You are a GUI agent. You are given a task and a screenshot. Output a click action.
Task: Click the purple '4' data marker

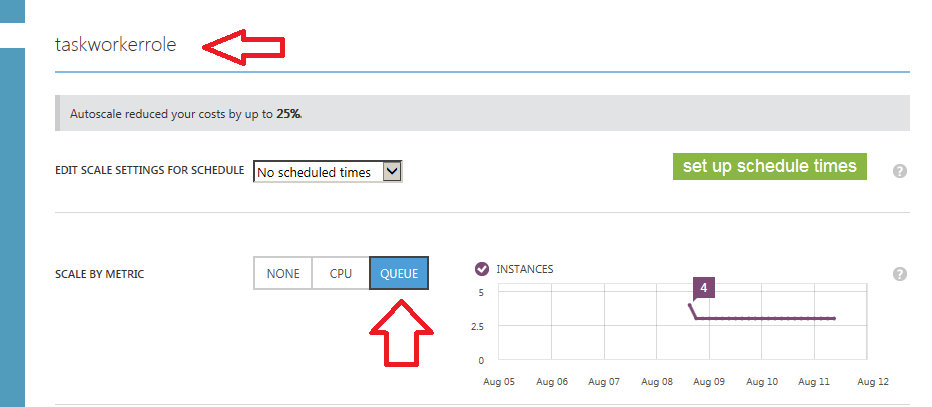pos(704,288)
